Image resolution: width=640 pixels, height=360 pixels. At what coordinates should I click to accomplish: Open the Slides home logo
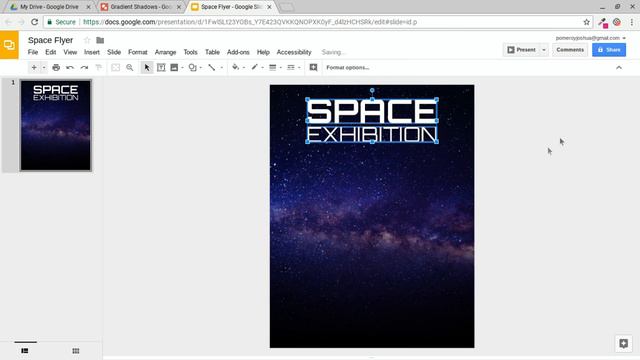tap(9, 45)
